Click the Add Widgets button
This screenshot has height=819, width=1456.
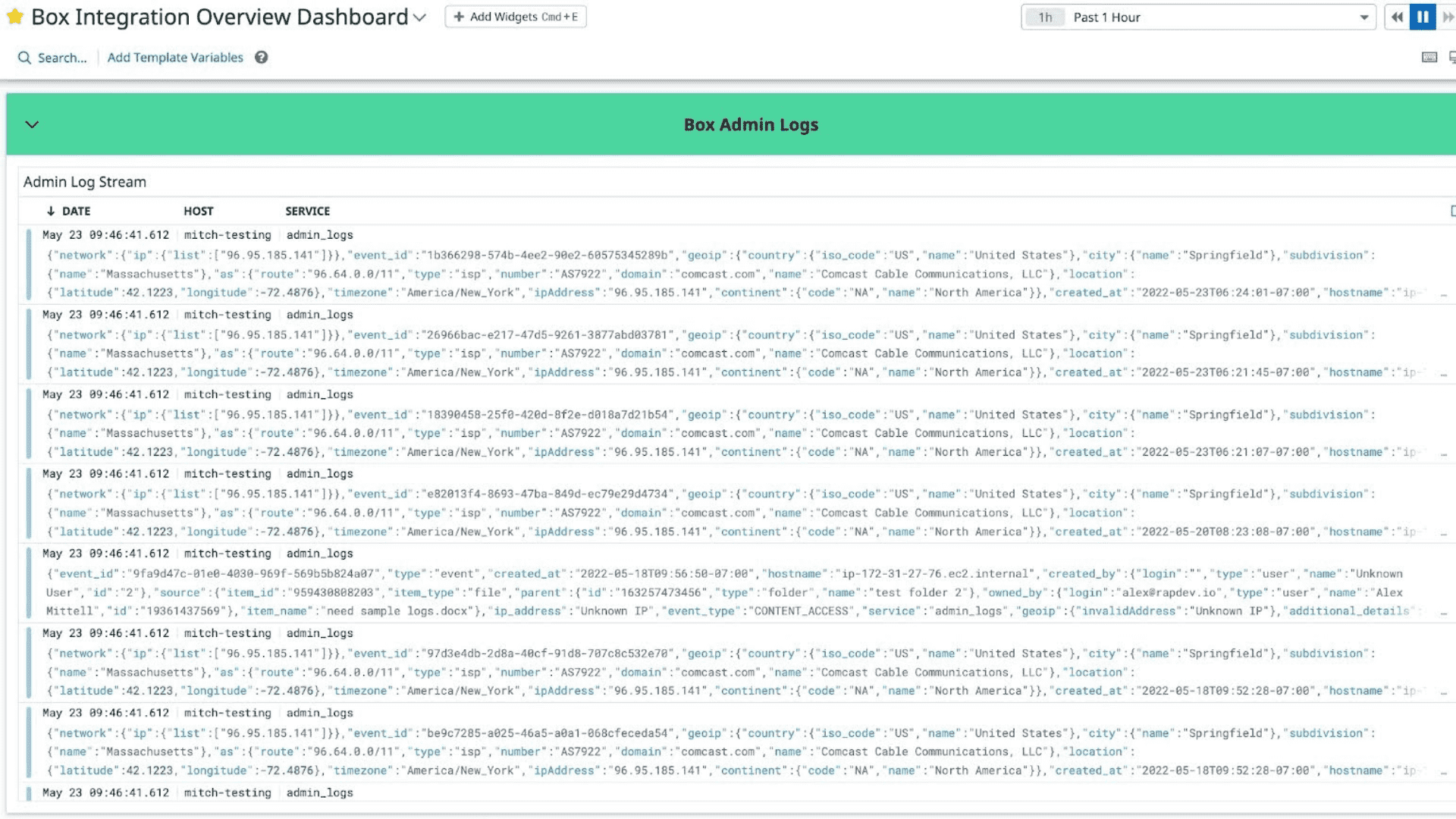click(516, 17)
